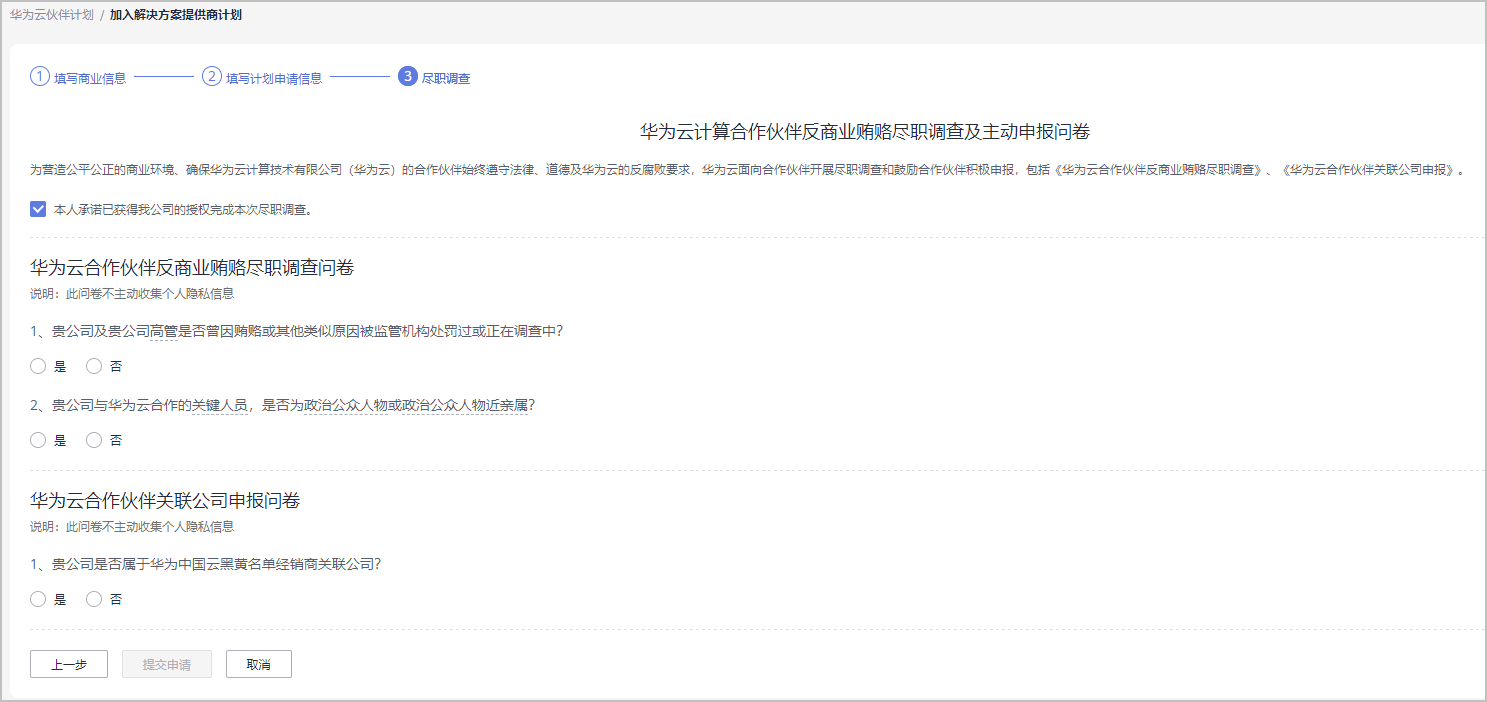Screen dimensions: 1487x702
Task: Open 华为云伙伴计划 breadcrumb link
Action: click(x=52, y=15)
